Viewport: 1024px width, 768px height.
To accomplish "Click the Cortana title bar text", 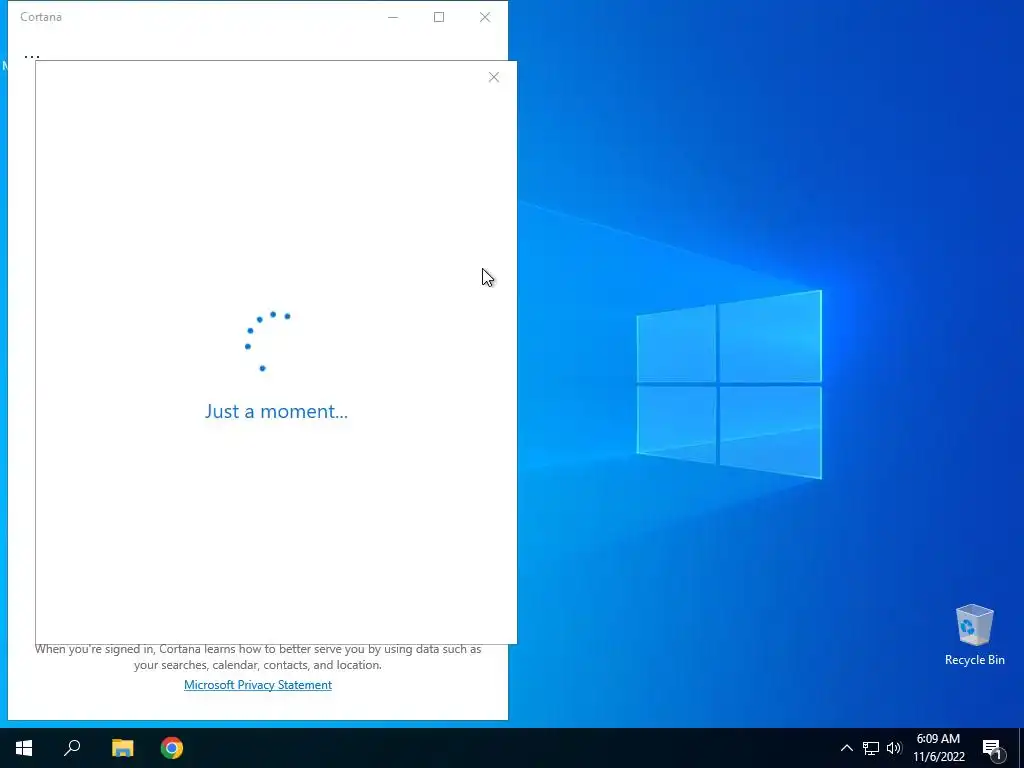I will point(41,17).
